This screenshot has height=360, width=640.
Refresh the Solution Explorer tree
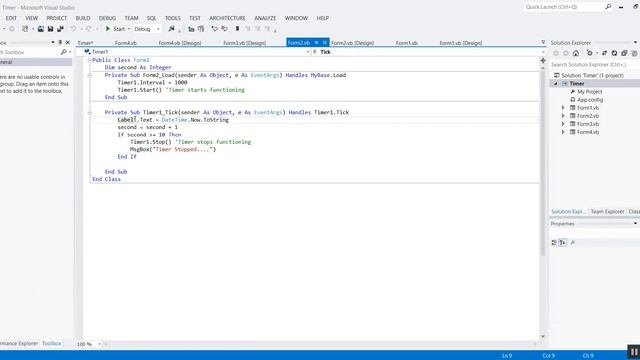pos(614,53)
